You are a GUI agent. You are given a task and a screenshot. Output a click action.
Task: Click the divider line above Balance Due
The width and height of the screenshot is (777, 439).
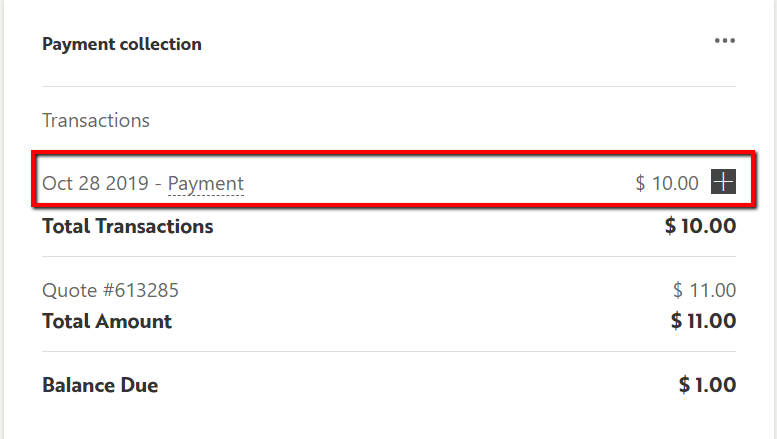click(388, 352)
